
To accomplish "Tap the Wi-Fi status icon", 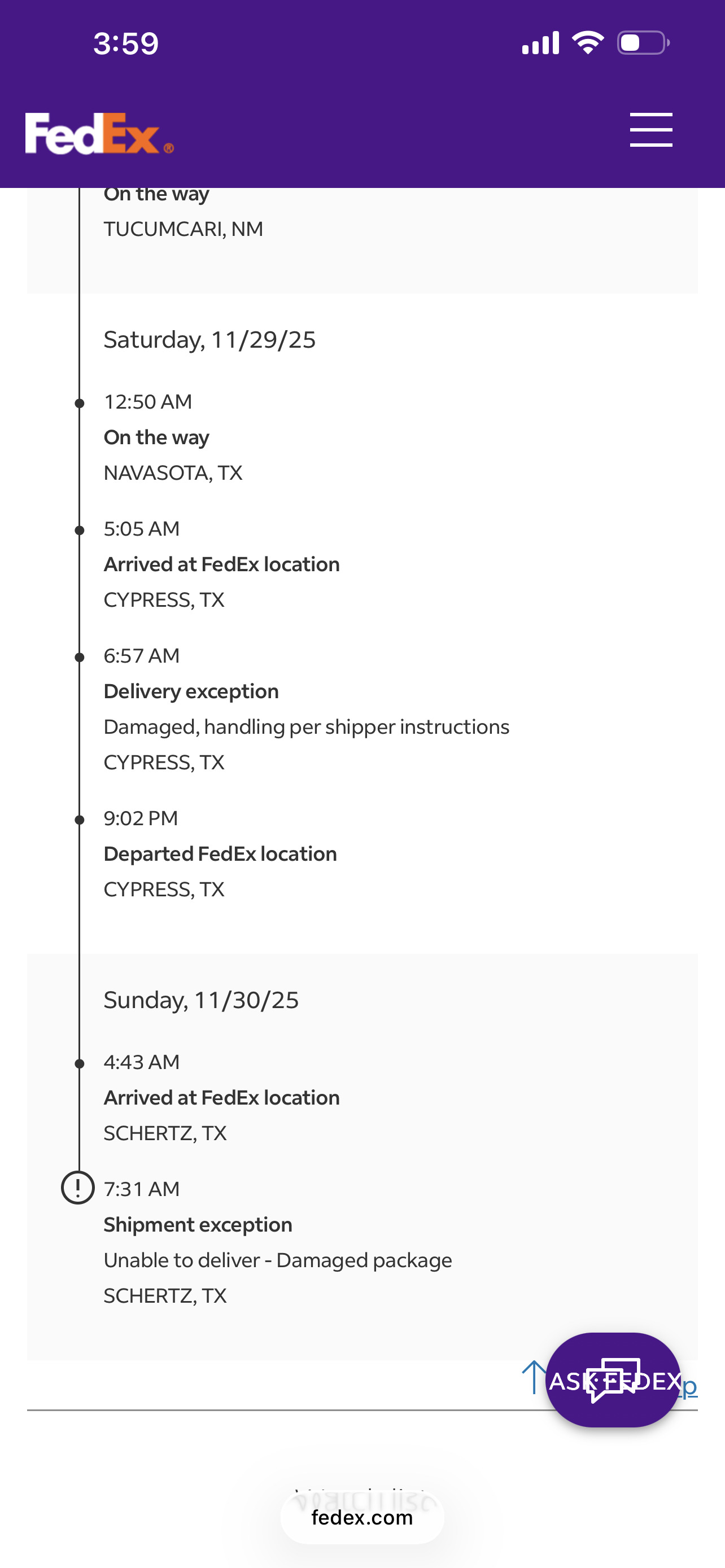I will point(587,42).
